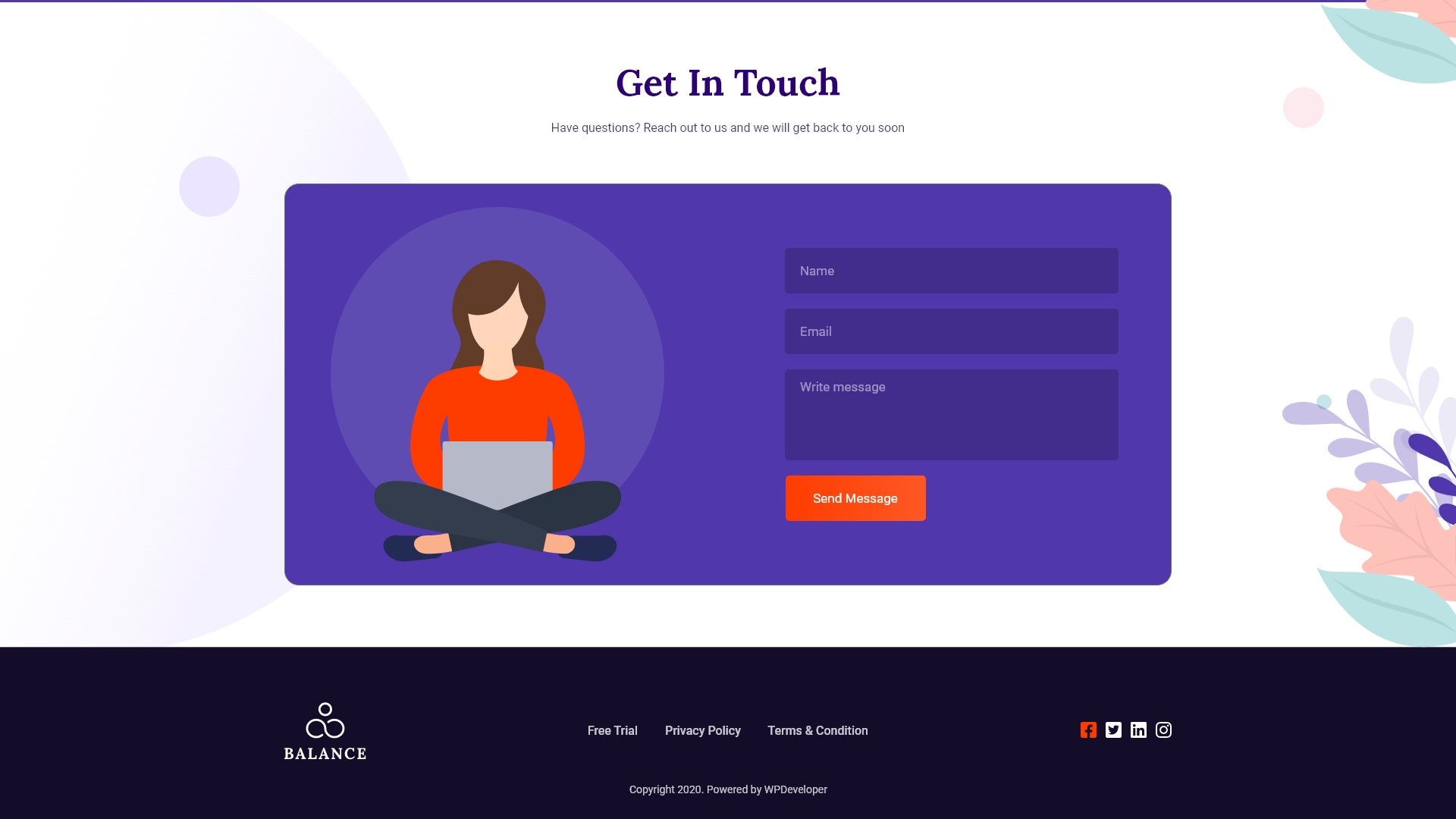Click the decorative circle icon top-right
The height and width of the screenshot is (819, 1456).
pos(1303,107)
